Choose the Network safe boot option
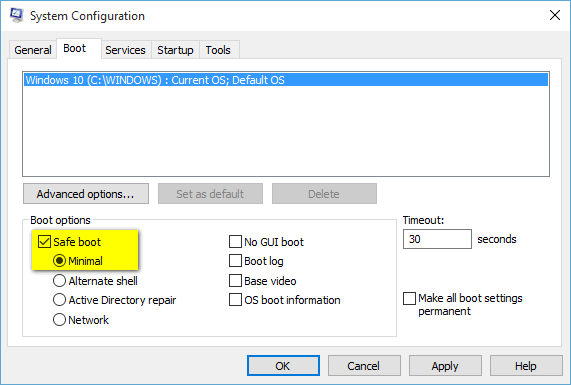The image size is (571, 385). tap(59, 320)
